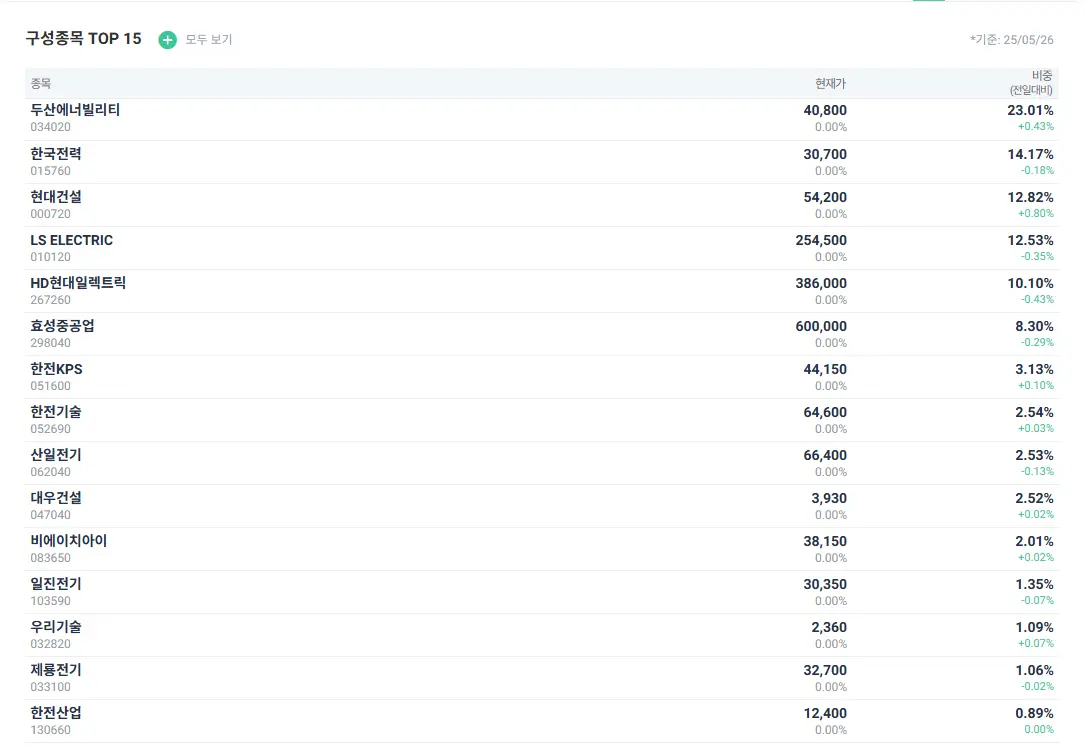The height and width of the screenshot is (747, 1085).
Task: Select 우리기술 stock name
Action: pos(55,626)
